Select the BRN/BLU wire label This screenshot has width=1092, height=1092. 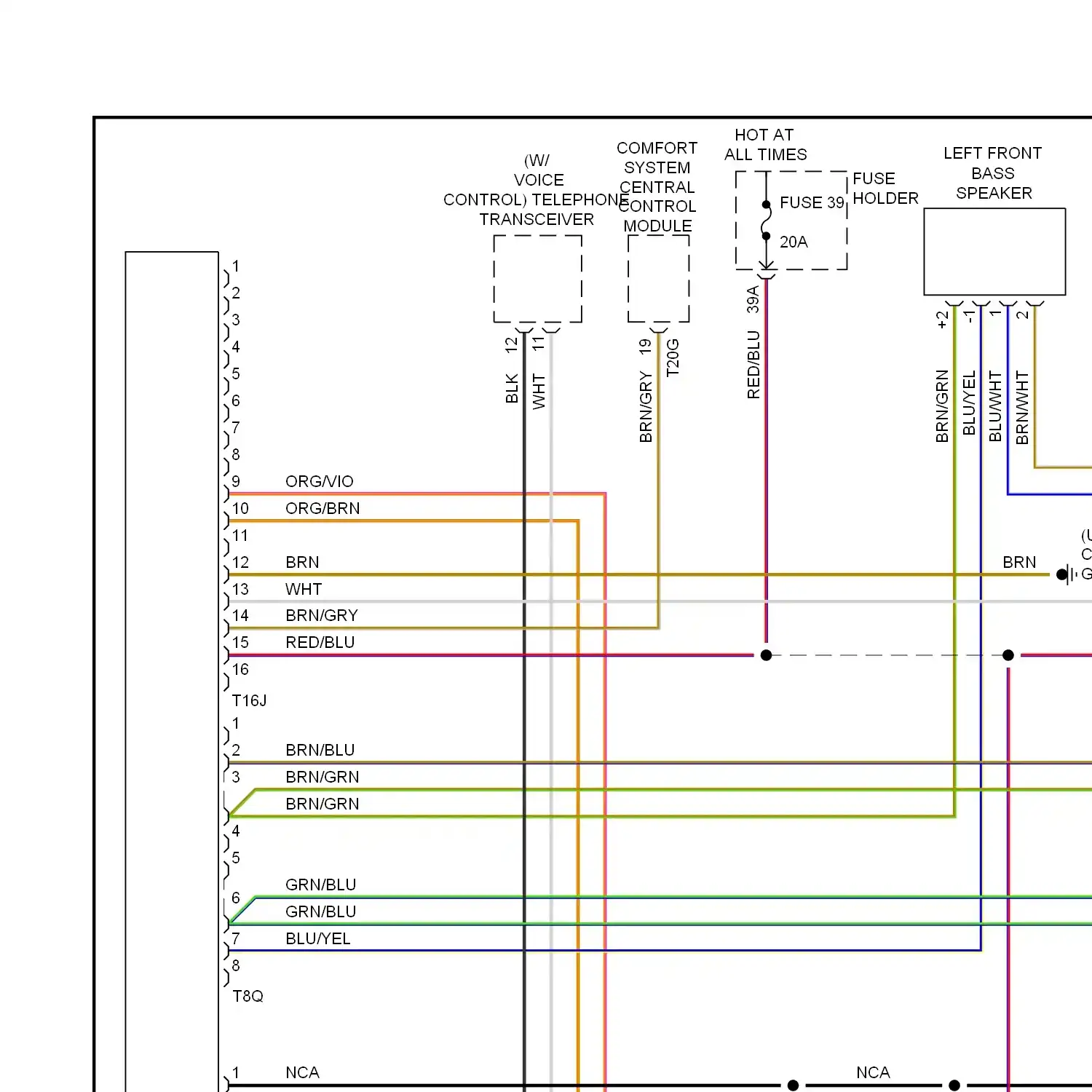[x=320, y=750]
